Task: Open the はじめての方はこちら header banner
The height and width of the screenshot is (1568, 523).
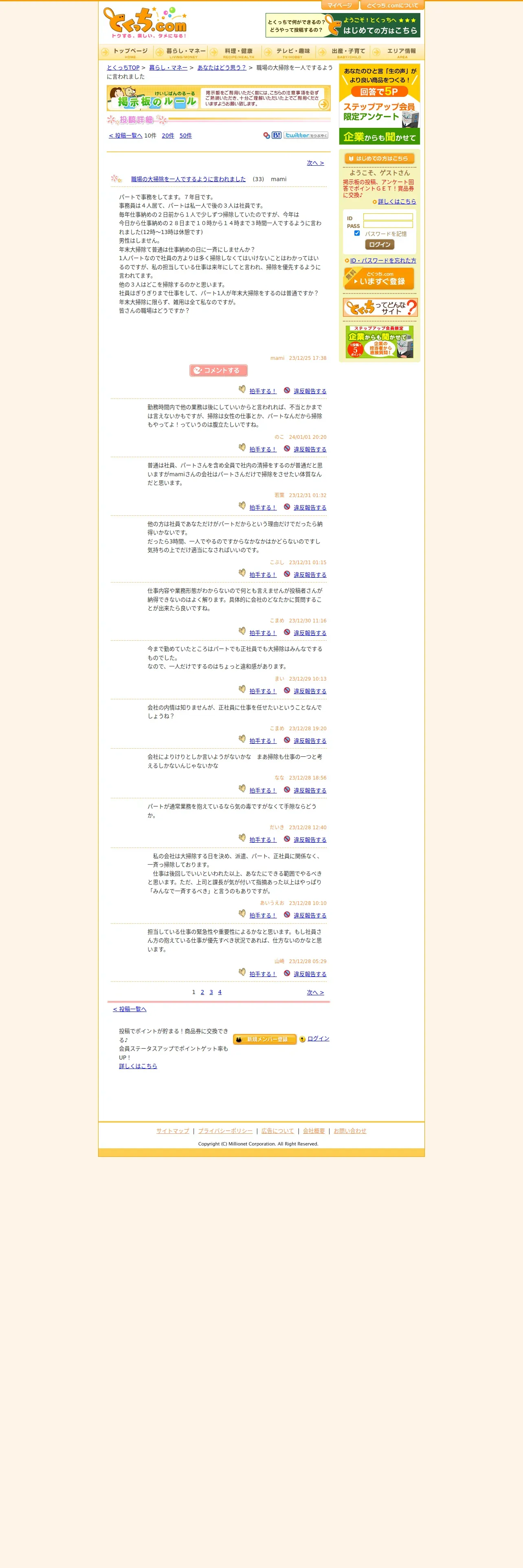Action: [343, 26]
